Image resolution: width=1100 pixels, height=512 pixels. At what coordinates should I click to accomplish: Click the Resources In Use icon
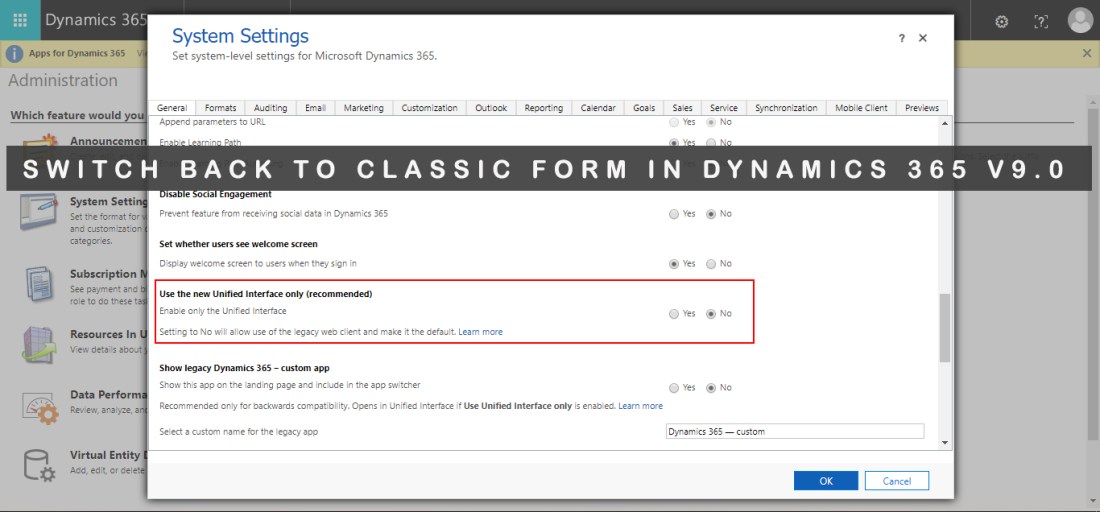(38, 343)
